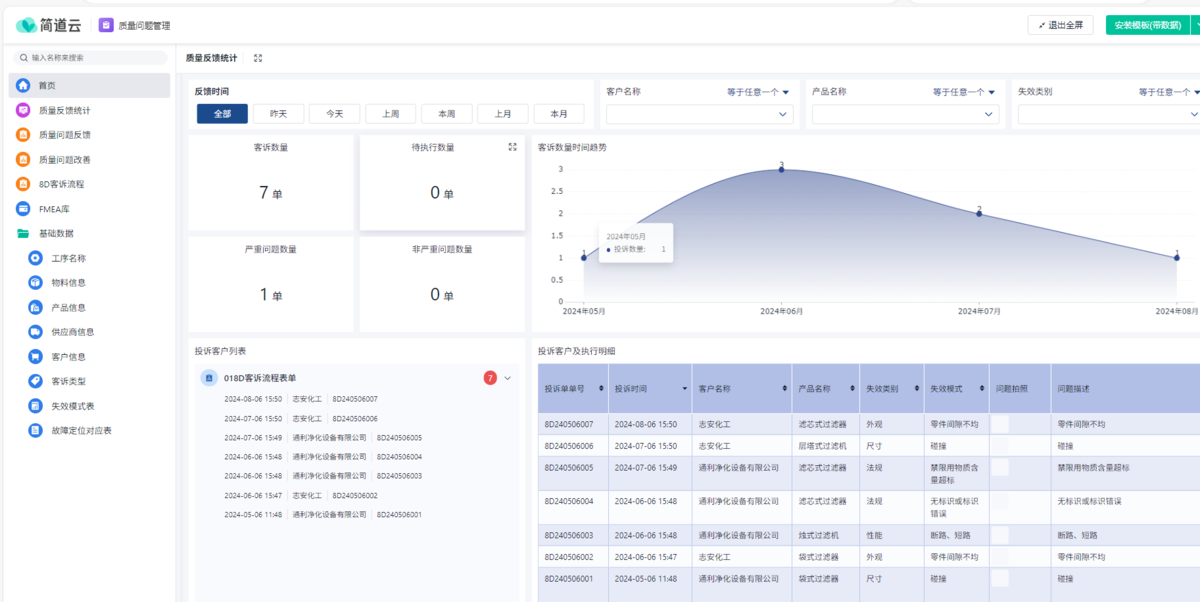This screenshot has height=602, width=1200.
Task: Open 质量反馈统计 sidebar icon
Action: pos(23,110)
